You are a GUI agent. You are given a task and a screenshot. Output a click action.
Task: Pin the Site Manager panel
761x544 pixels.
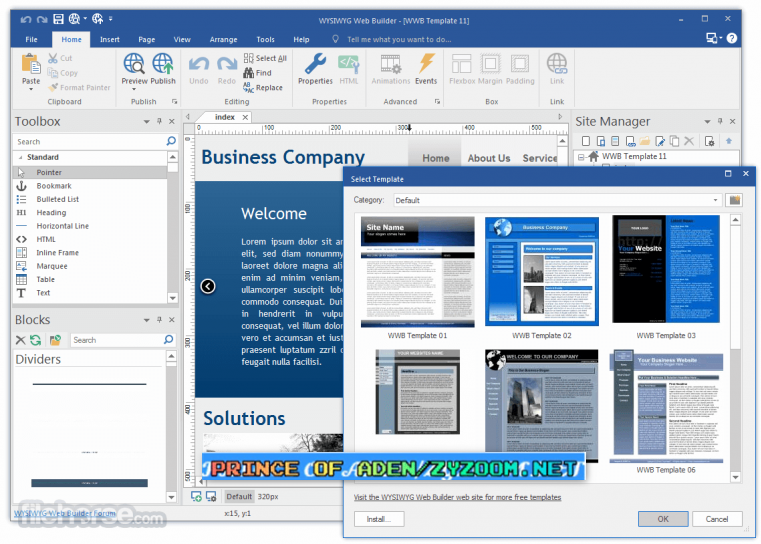coord(720,121)
